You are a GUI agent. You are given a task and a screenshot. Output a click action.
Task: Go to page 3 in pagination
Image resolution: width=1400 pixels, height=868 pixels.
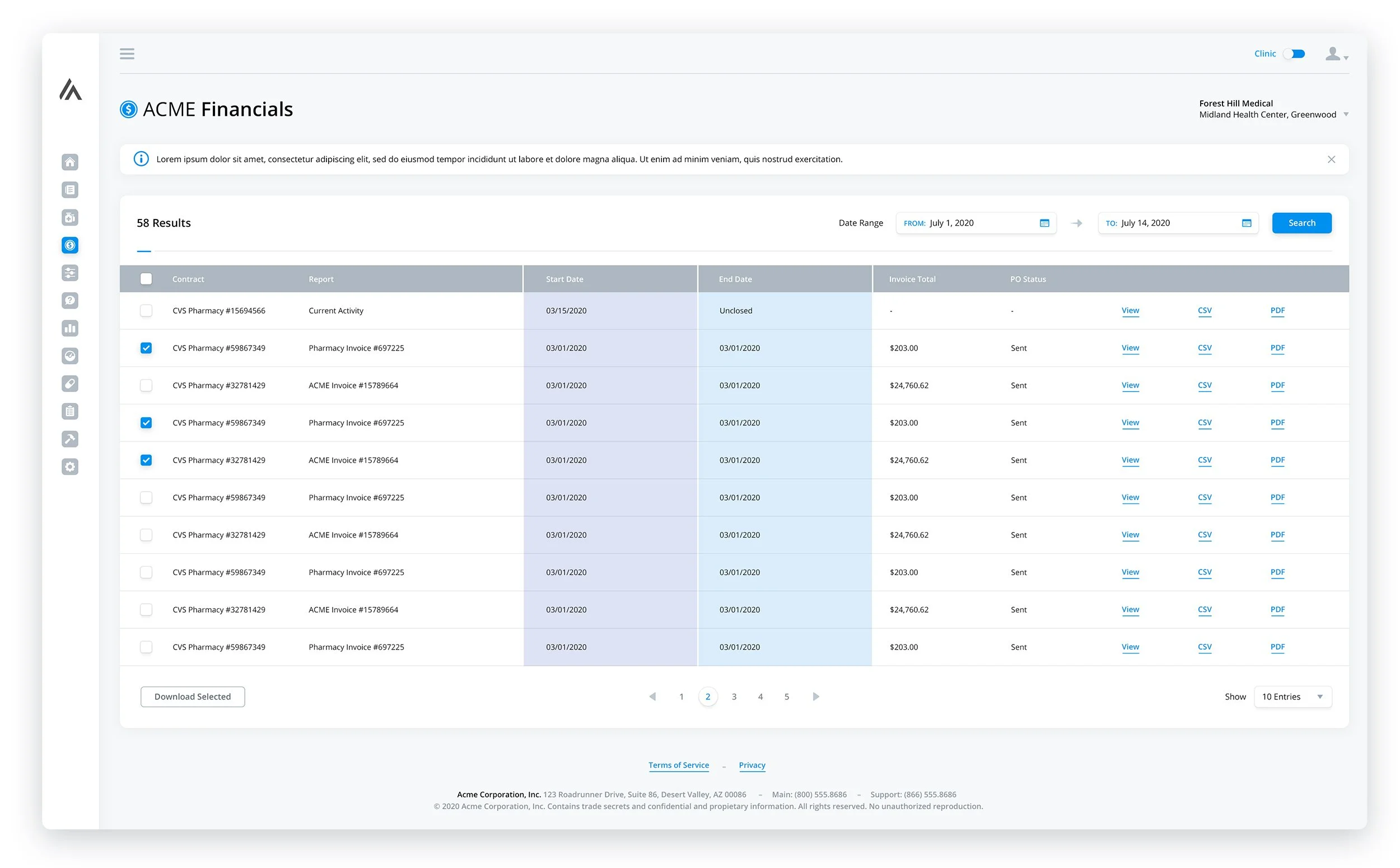[x=734, y=696]
